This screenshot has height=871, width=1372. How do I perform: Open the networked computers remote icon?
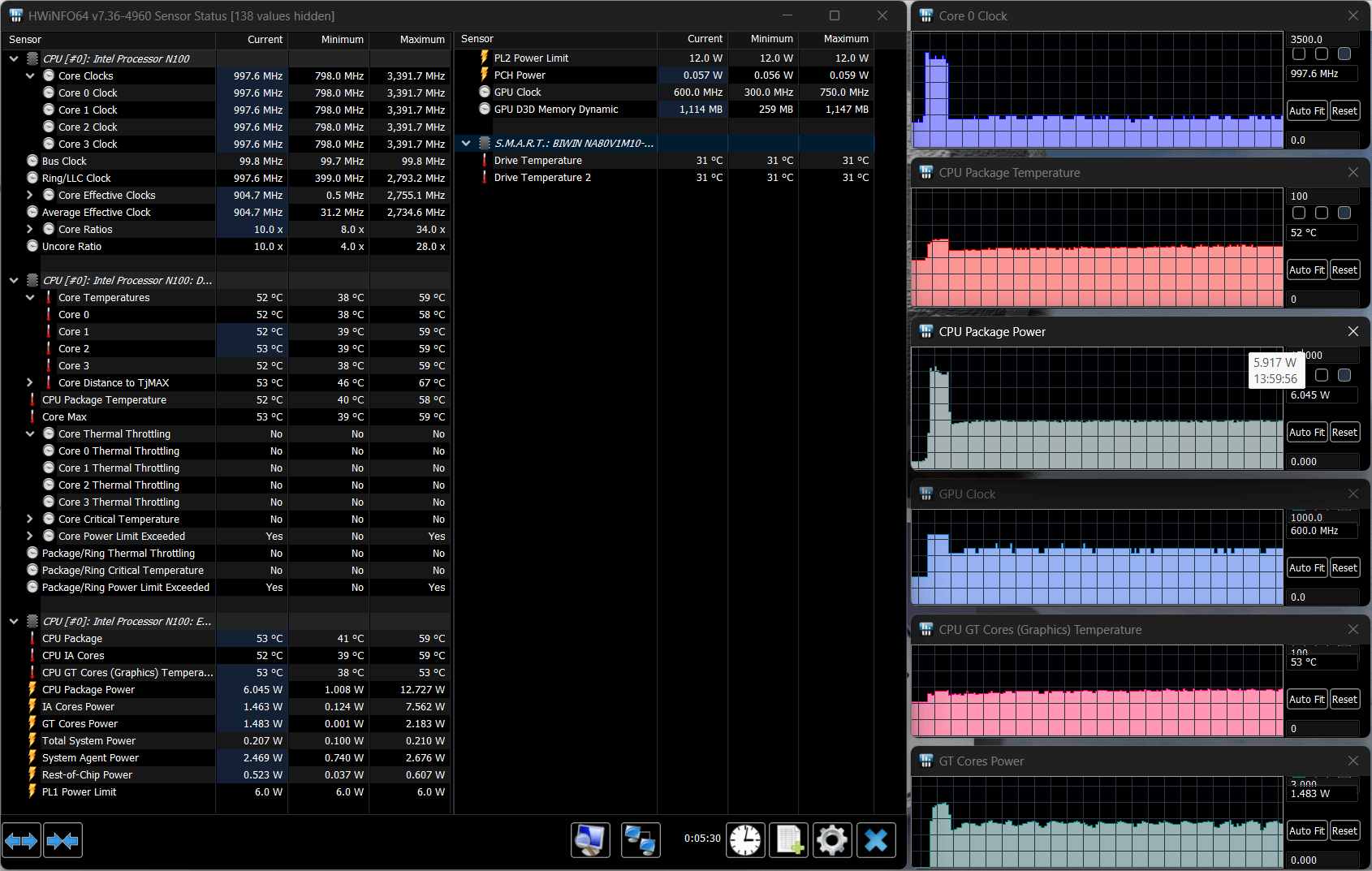641,840
